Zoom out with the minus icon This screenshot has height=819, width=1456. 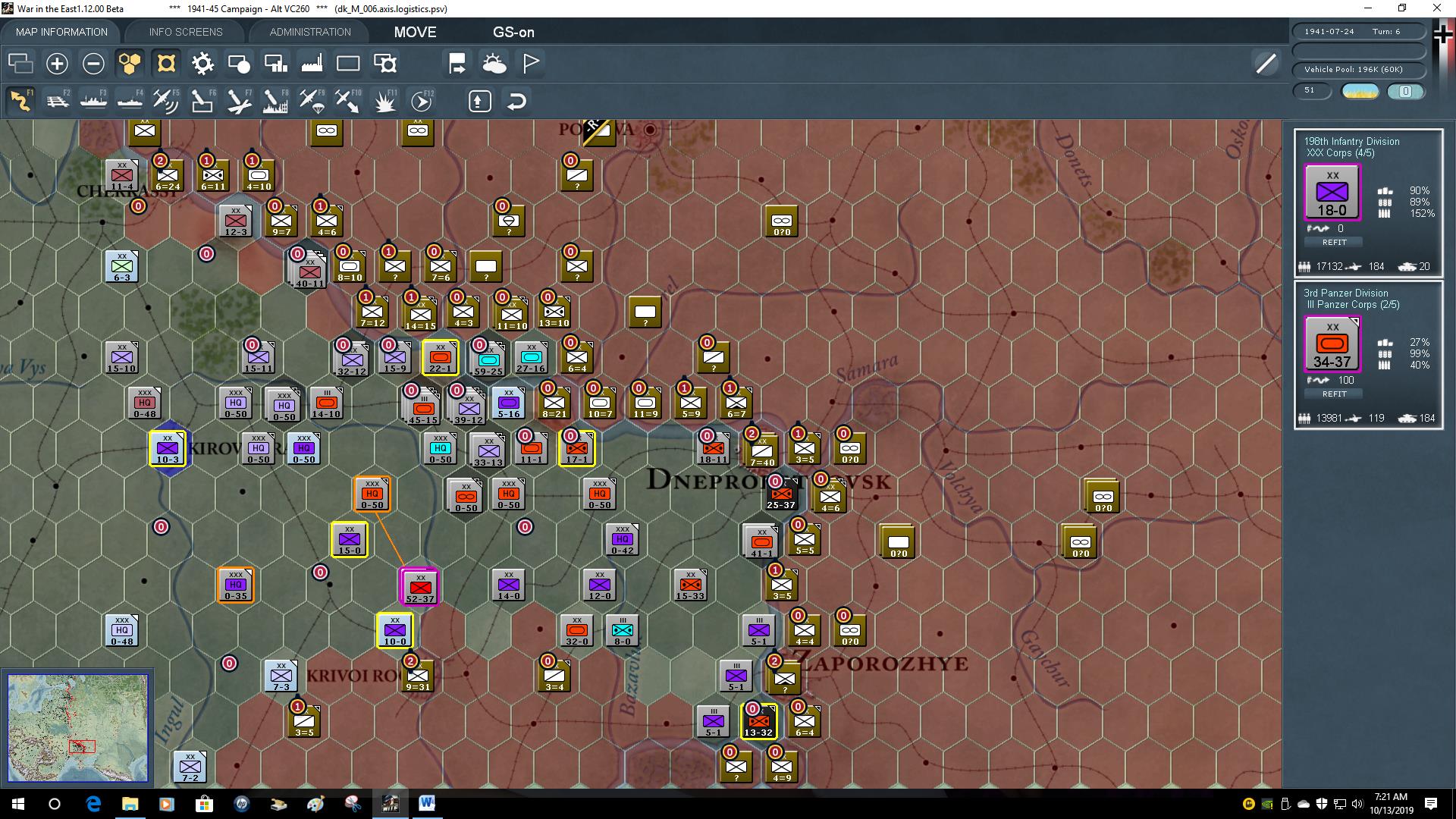coord(93,64)
